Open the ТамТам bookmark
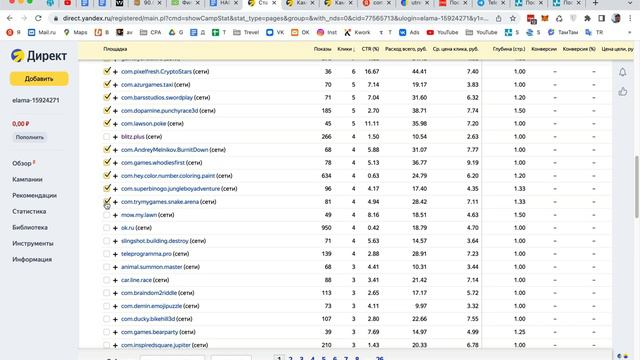The image size is (640, 360). pyautogui.click(x=562, y=32)
